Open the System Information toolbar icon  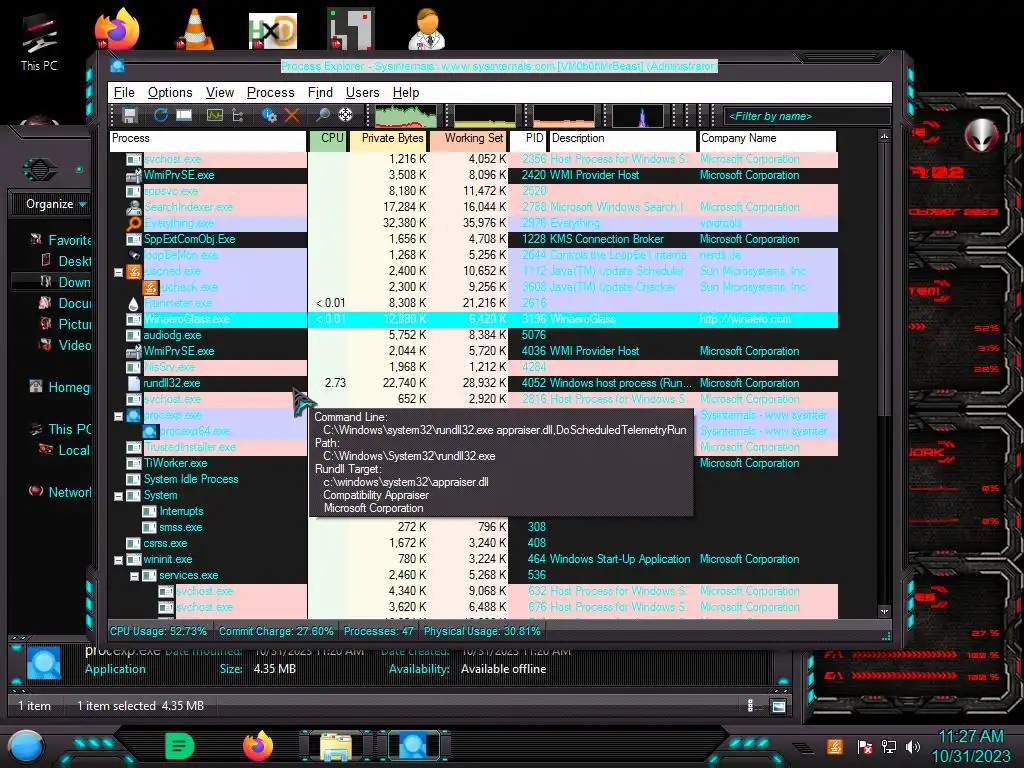pos(214,116)
